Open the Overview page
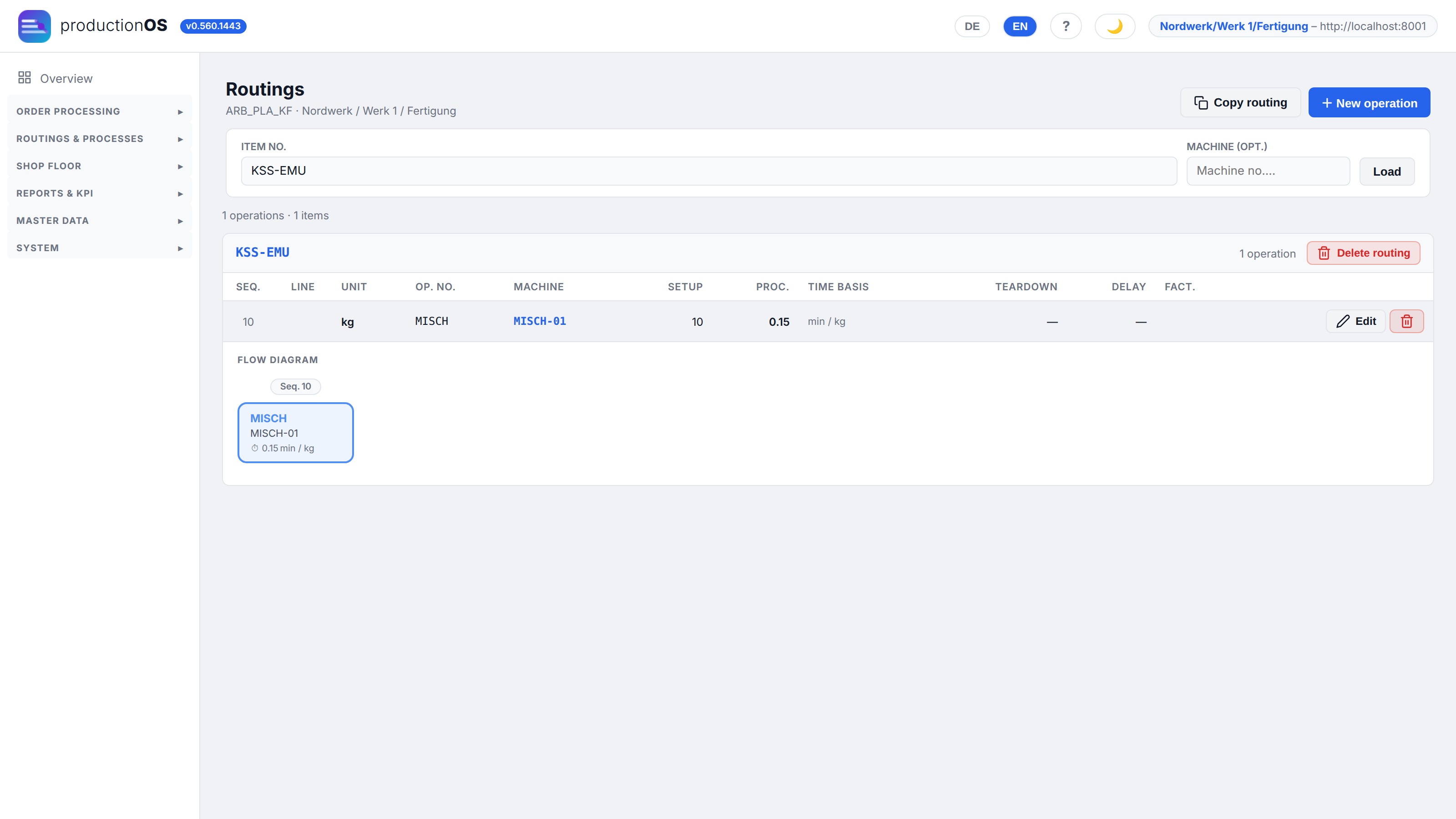The height and width of the screenshot is (819, 1456). pos(100,78)
